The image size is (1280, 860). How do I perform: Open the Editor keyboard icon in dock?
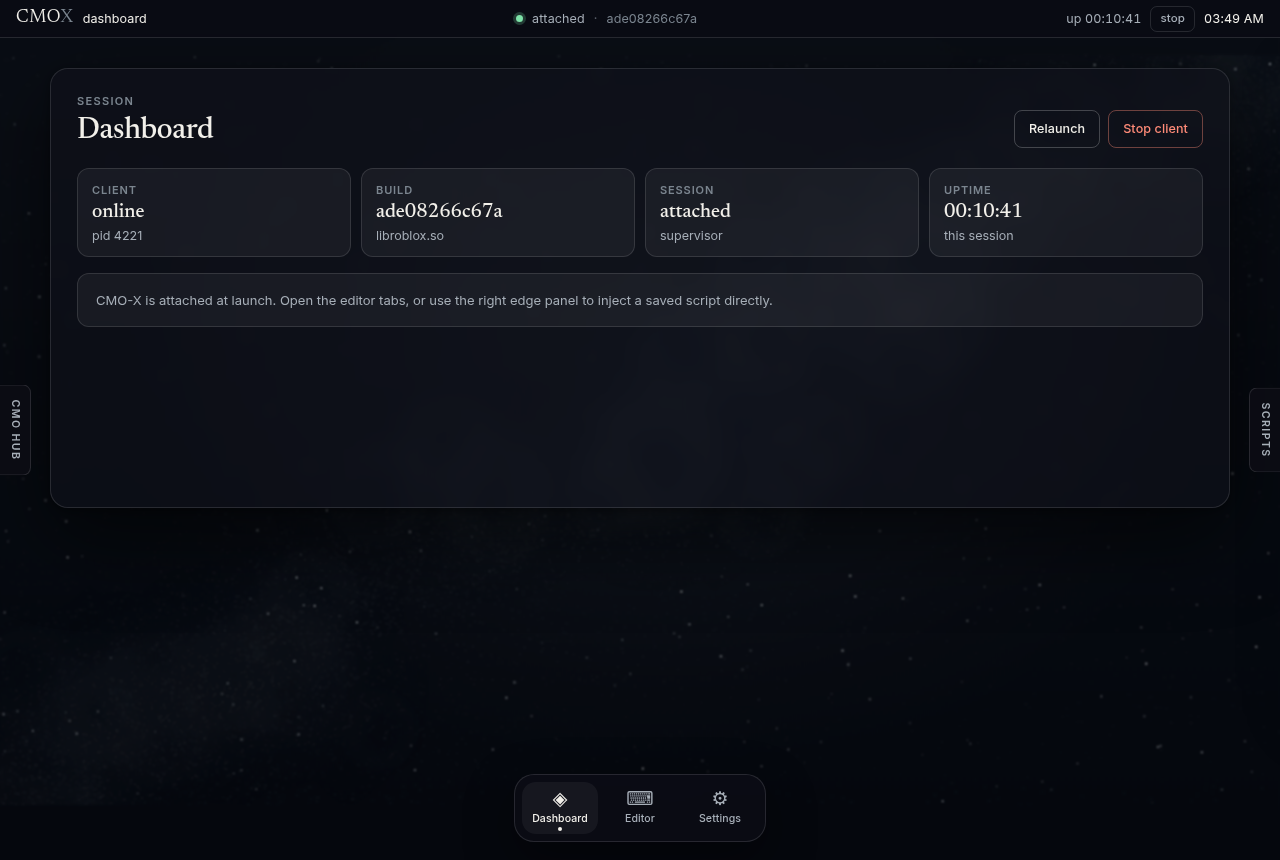pyautogui.click(x=640, y=798)
